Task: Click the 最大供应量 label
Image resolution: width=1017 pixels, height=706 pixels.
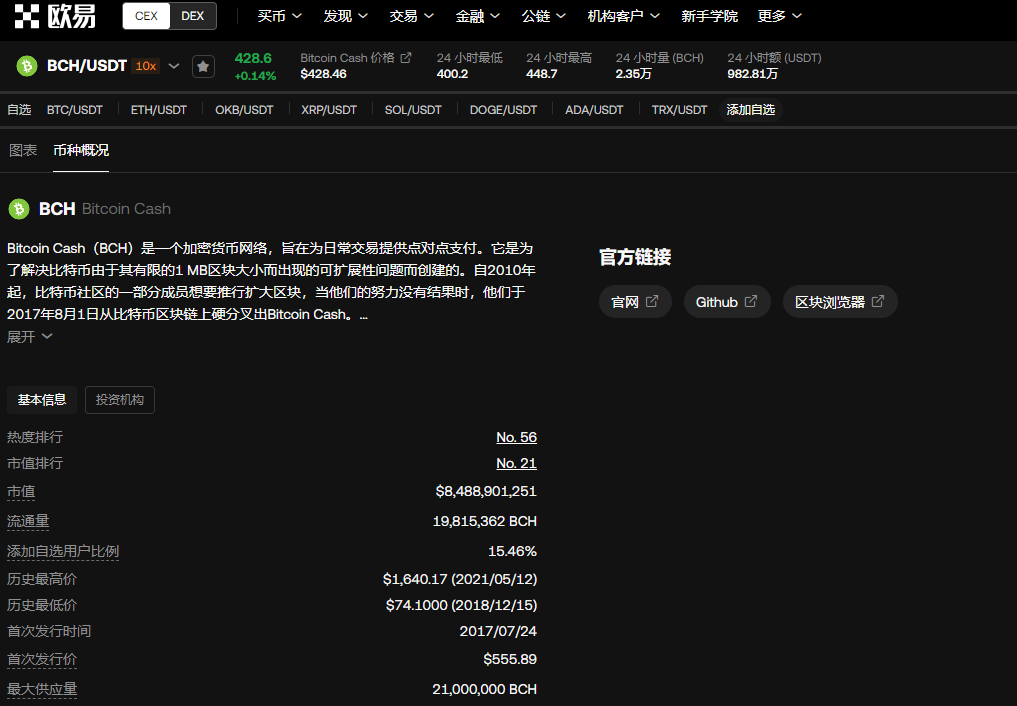Action: pyautogui.click(x=42, y=689)
